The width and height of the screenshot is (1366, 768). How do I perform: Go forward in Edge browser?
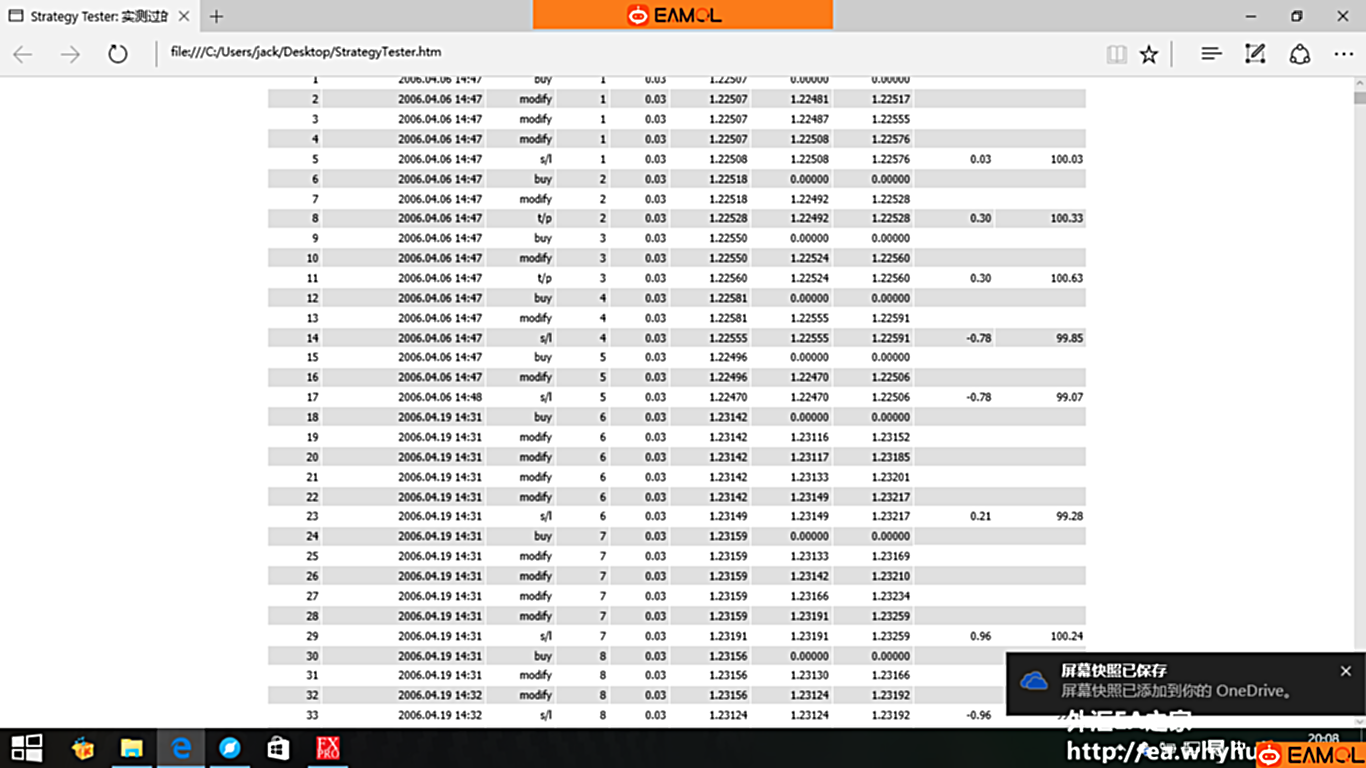(70, 54)
